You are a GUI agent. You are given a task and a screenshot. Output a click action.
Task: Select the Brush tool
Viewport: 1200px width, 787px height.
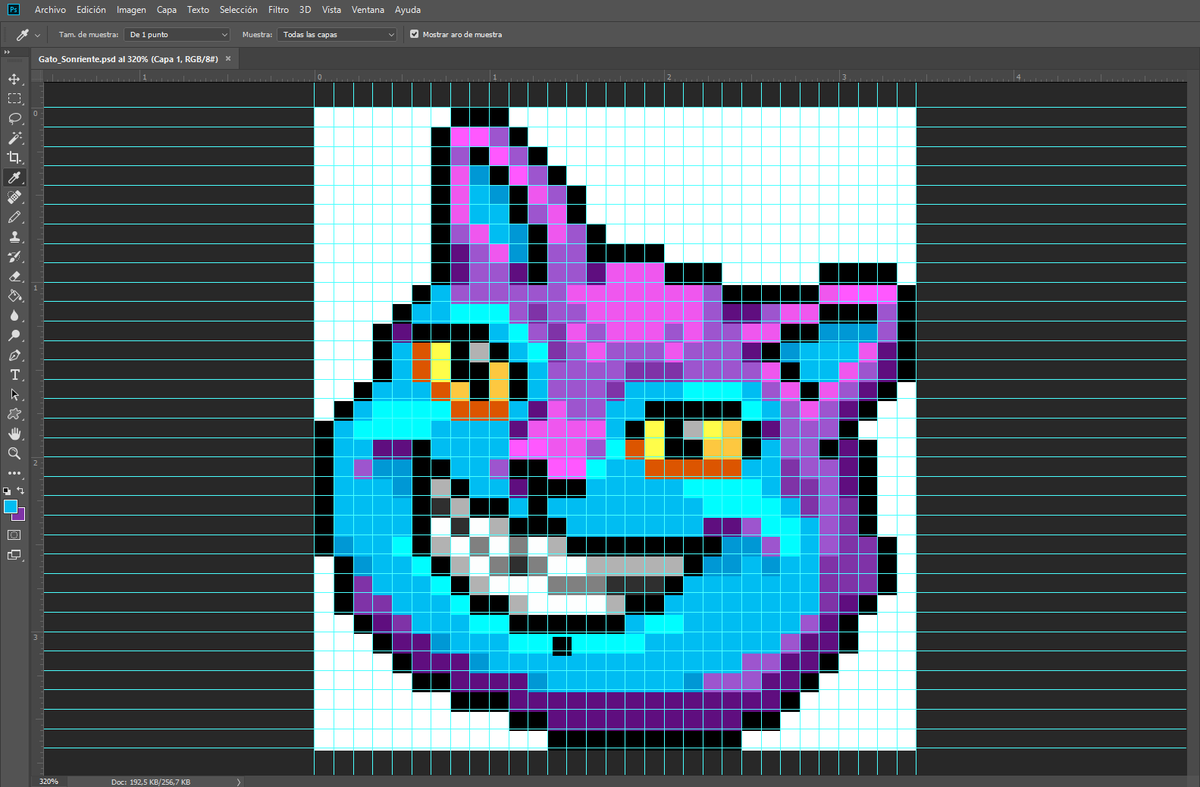pyautogui.click(x=15, y=216)
